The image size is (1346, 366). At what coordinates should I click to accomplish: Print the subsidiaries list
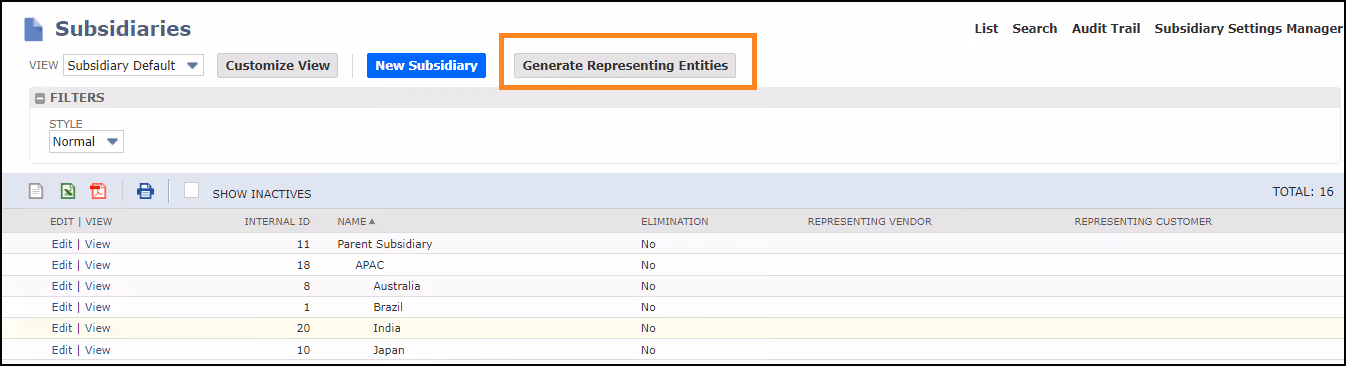coord(145,191)
